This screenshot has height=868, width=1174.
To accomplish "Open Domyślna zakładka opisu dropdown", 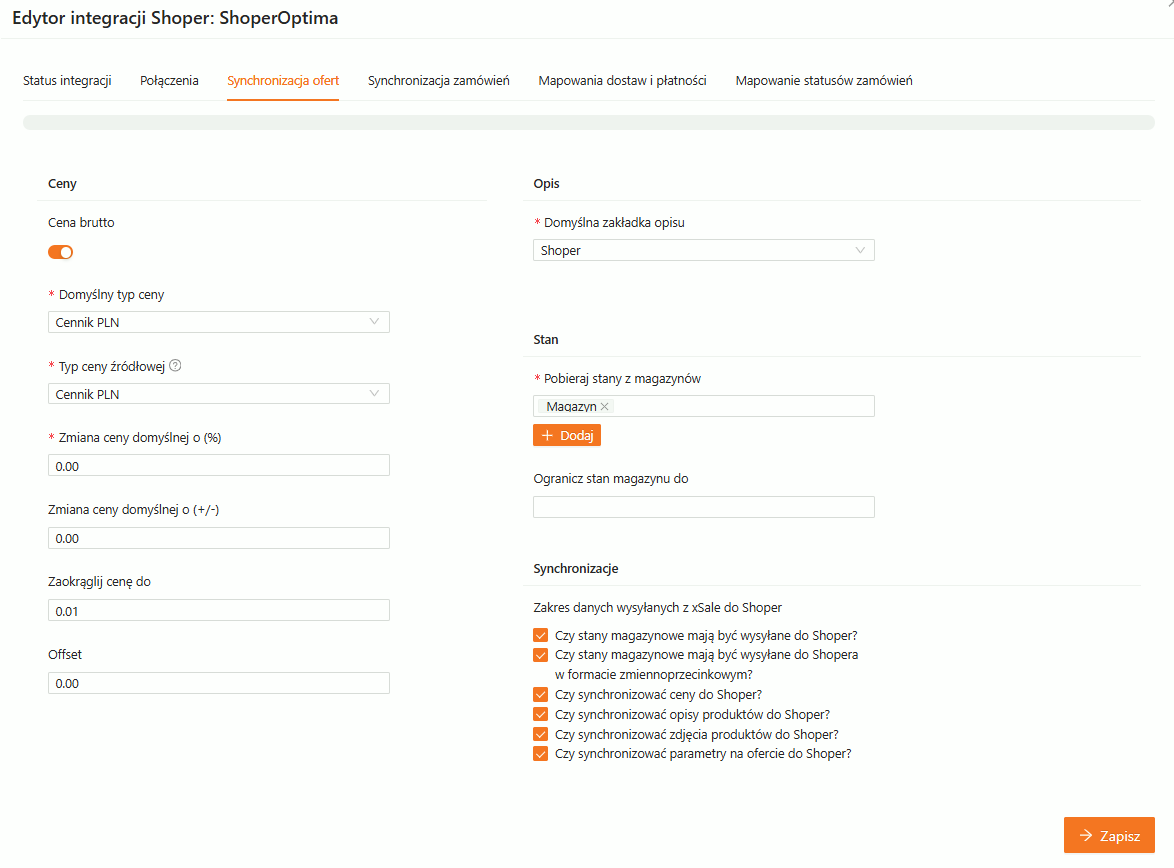I will [703, 251].
